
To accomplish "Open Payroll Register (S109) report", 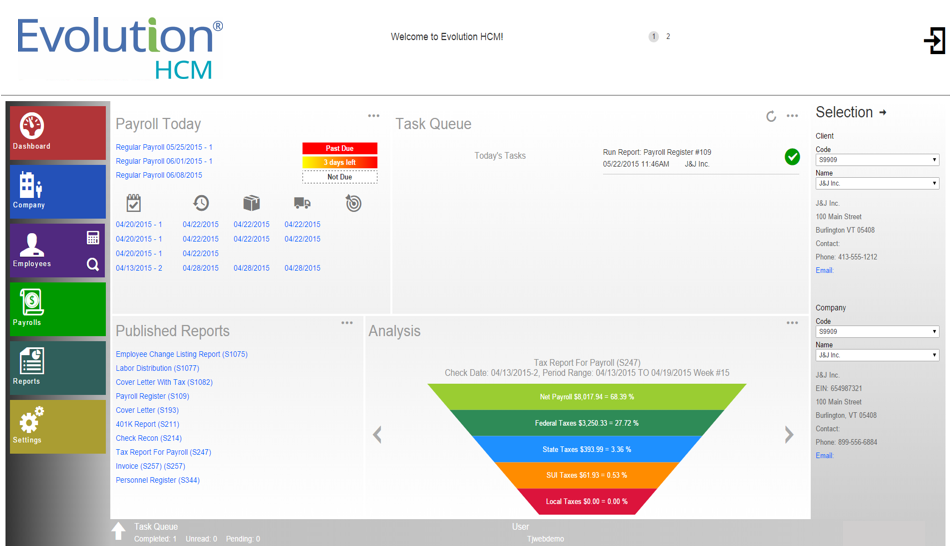I will pyautogui.click(x=153, y=396).
